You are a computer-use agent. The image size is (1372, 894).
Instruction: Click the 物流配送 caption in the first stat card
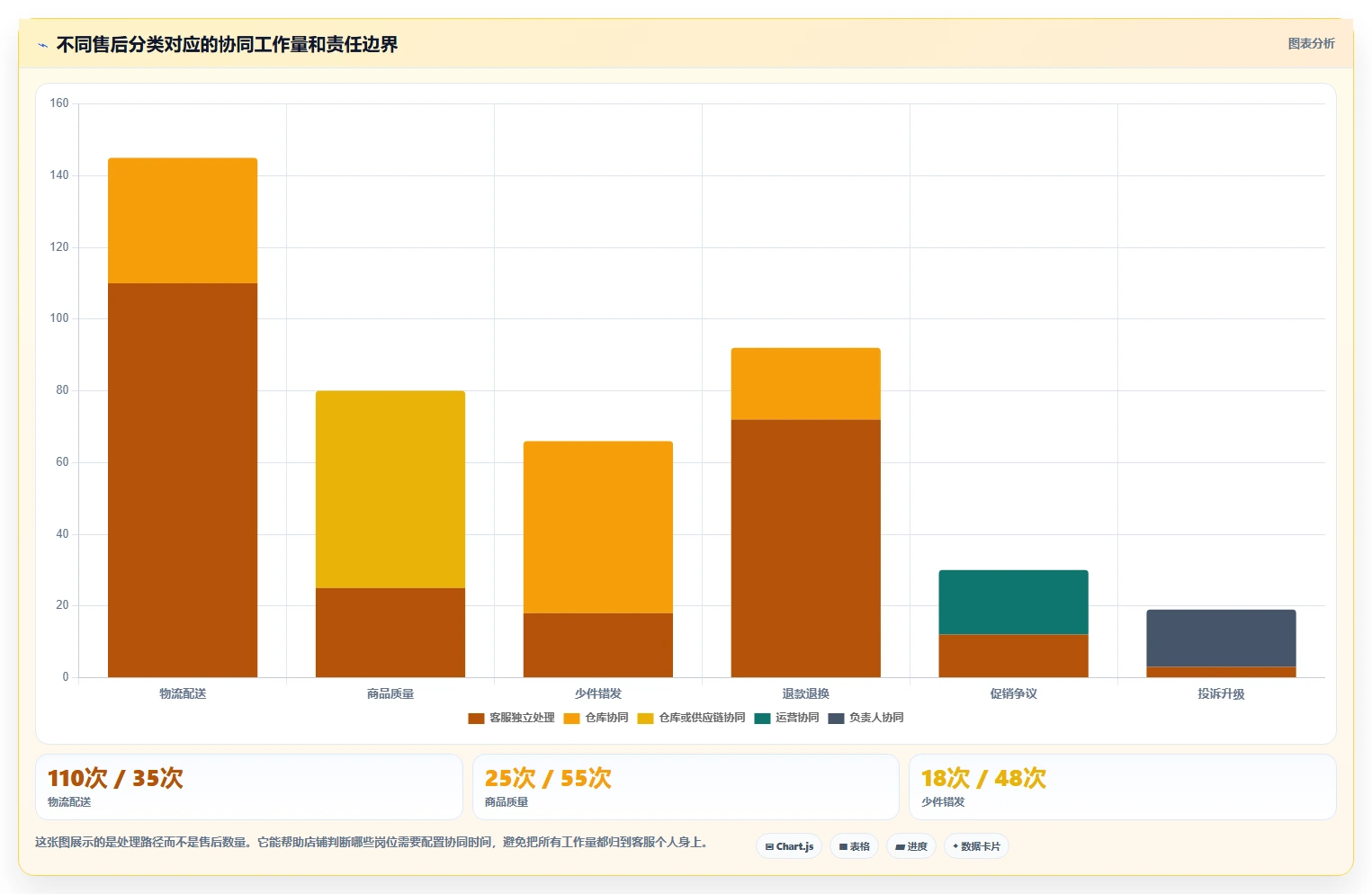tap(69, 802)
